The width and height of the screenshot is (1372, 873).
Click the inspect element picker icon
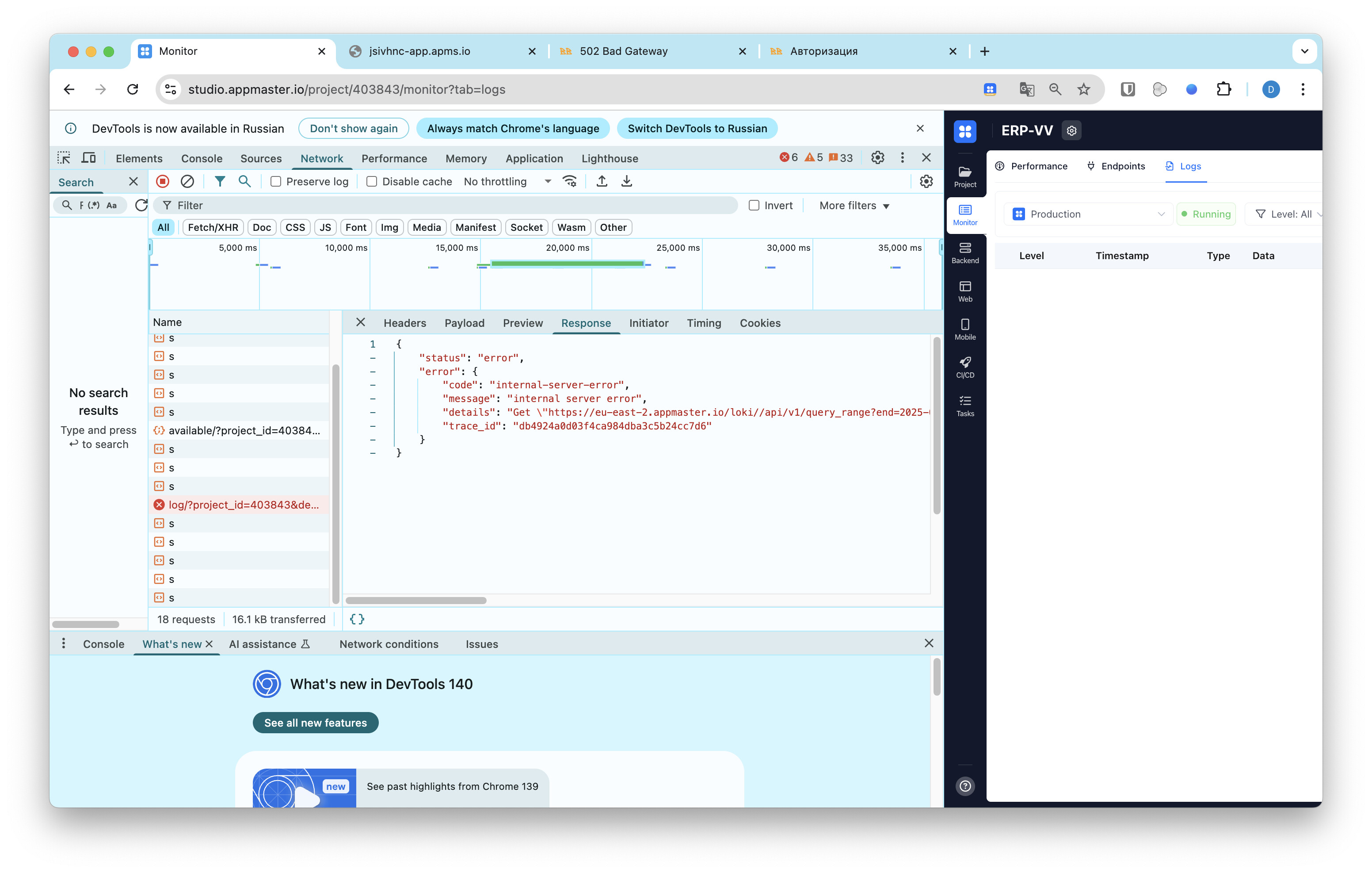pos(64,158)
